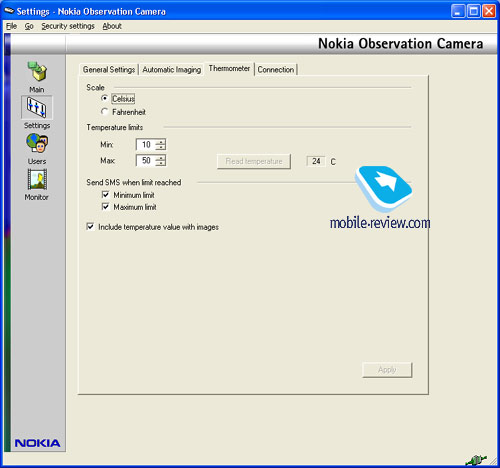Open the File menu
The width and height of the screenshot is (500, 468).
[x=11, y=26]
